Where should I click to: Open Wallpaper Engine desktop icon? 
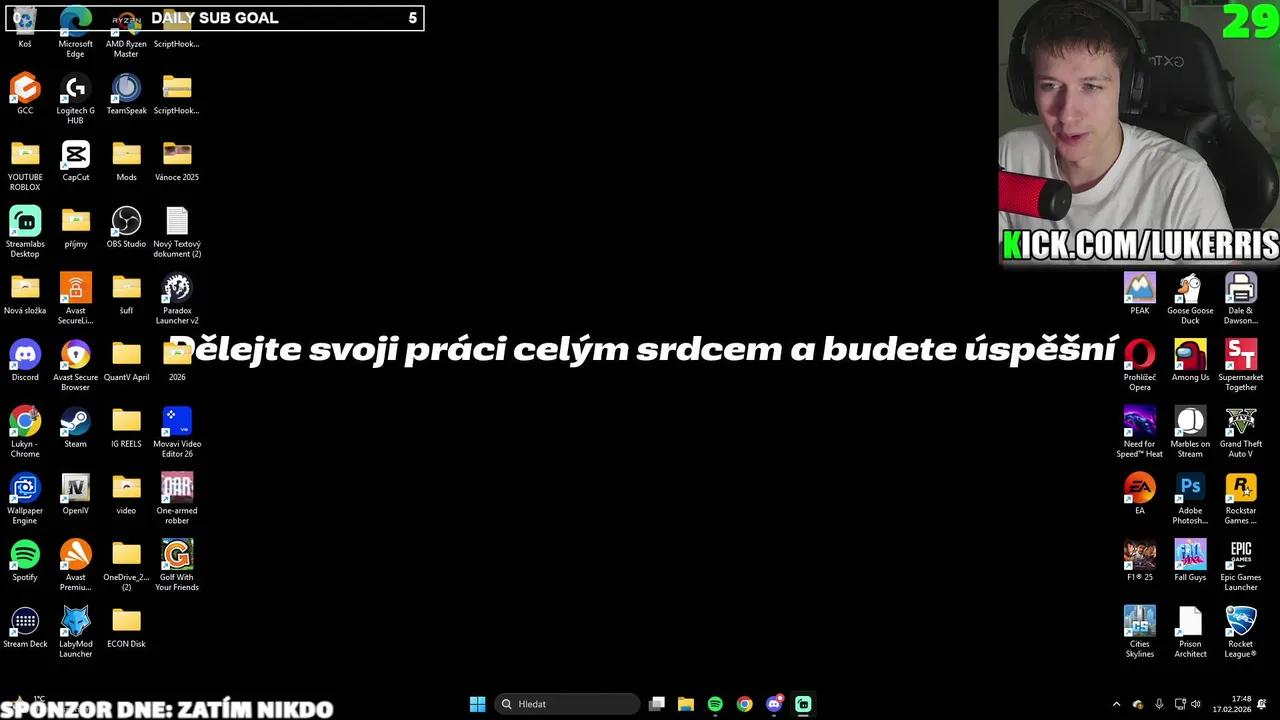pos(25,488)
